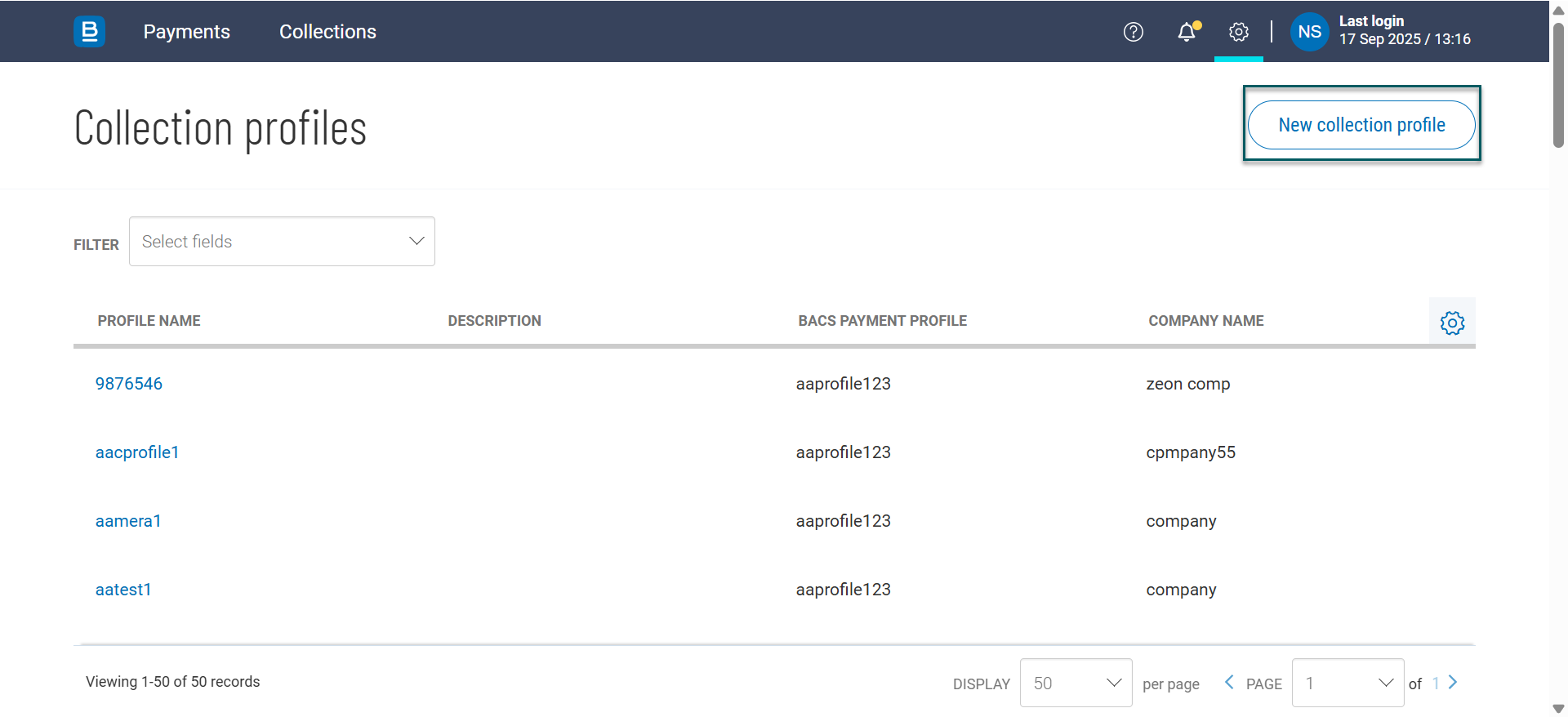1568x717 pixels.
Task: Open profile aatest1
Action: pyautogui.click(x=123, y=590)
